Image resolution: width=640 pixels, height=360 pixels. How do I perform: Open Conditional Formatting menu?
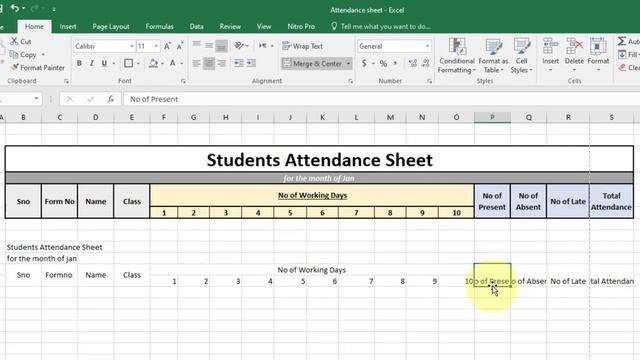457,56
